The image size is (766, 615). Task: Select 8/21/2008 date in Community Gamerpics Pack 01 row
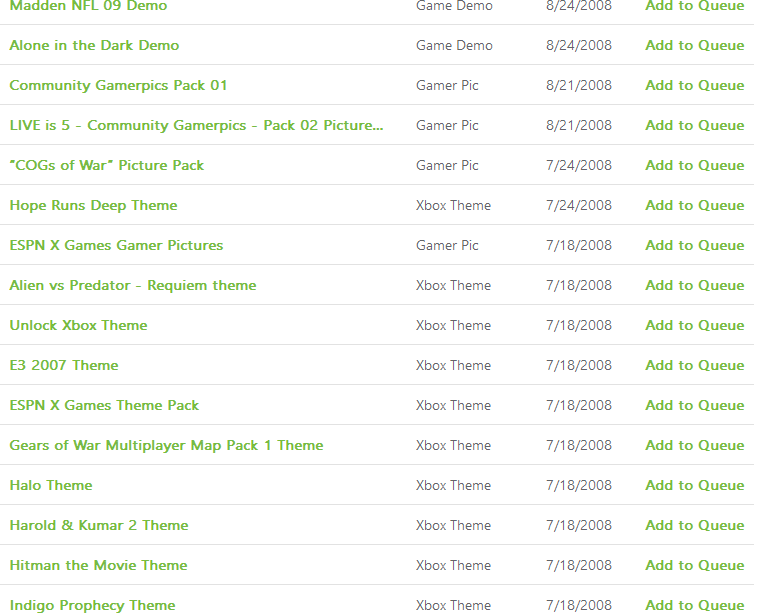(579, 85)
